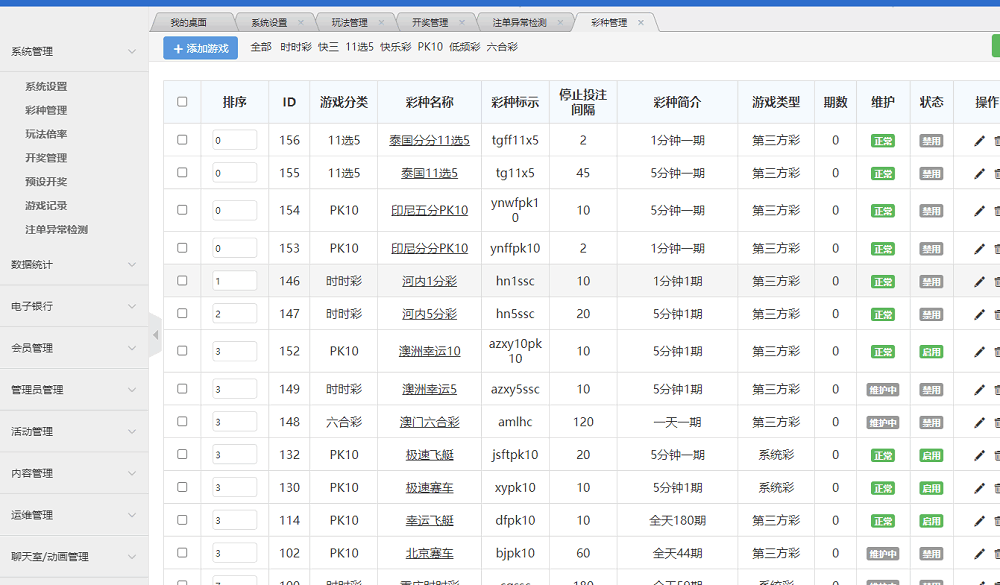The height and width of the screenshot is (585, 1000).
Task: Collapse the sidebar using the left arrow handle
Action: [x=155, y=335]
